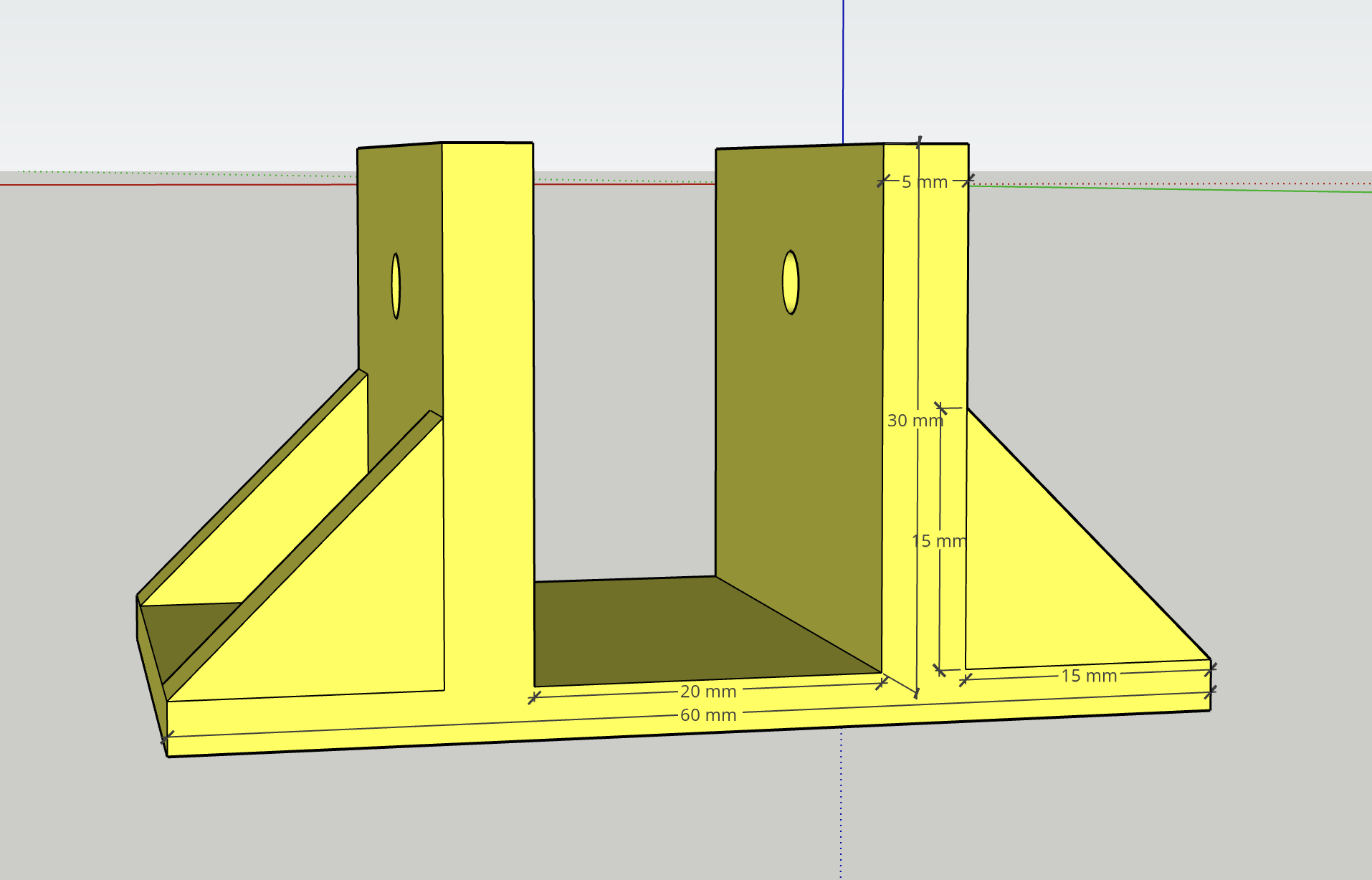This screenshot has height=880, width=1372.
Task: Click the blue vertical axis line above model
Action: coord(843,72)
